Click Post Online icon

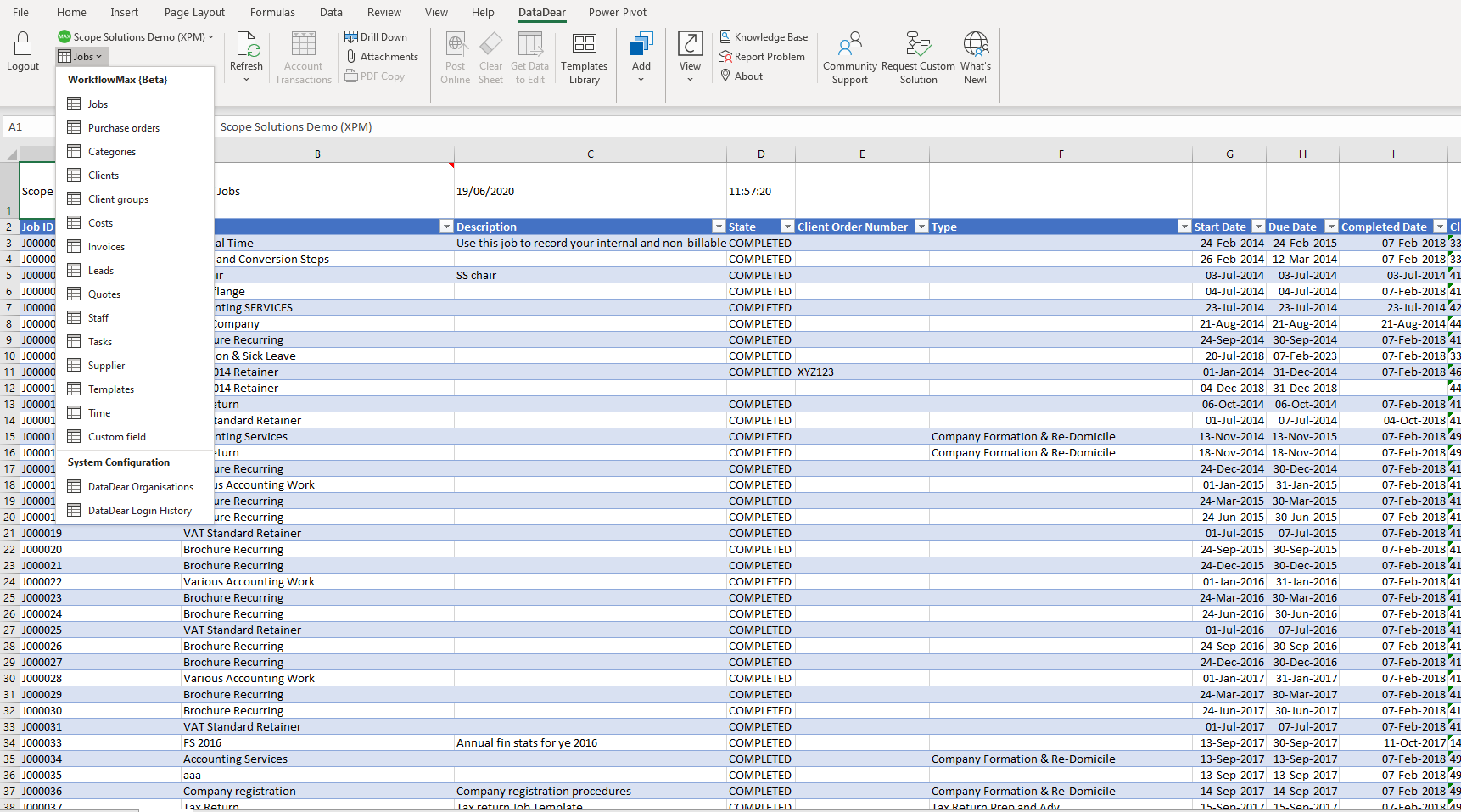456,44
